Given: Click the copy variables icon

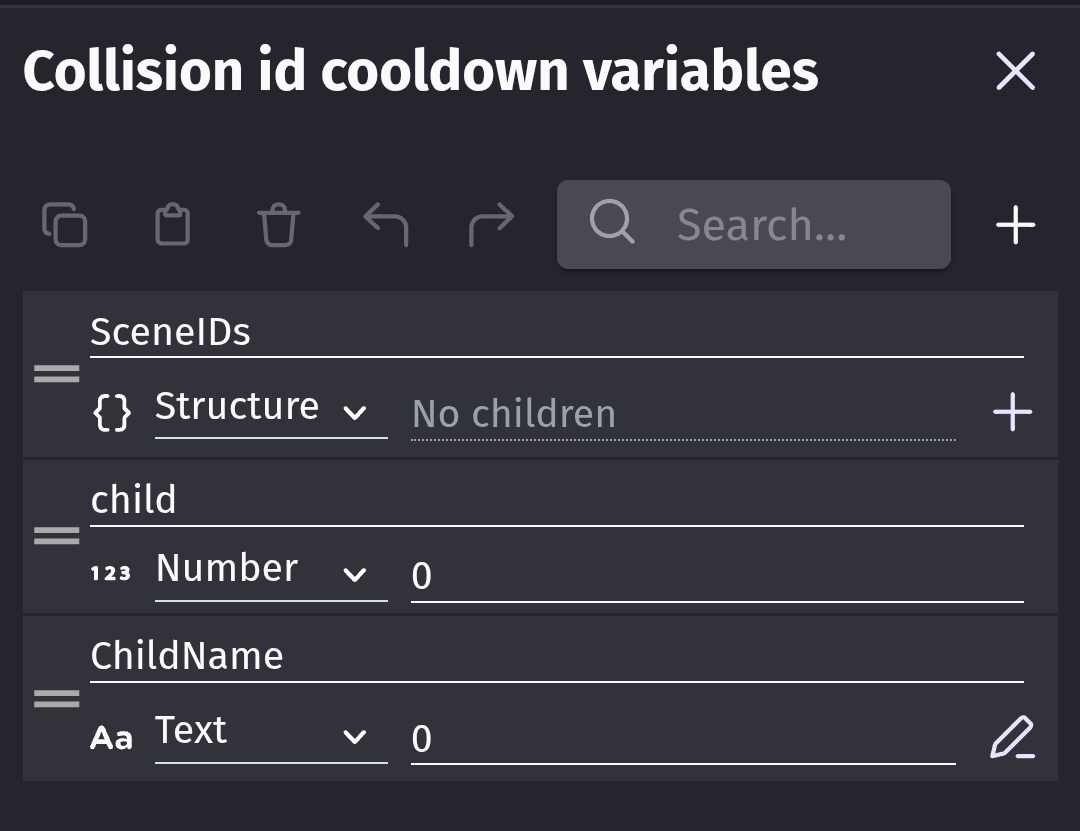Looking at the screenshot, I should 65,224.
